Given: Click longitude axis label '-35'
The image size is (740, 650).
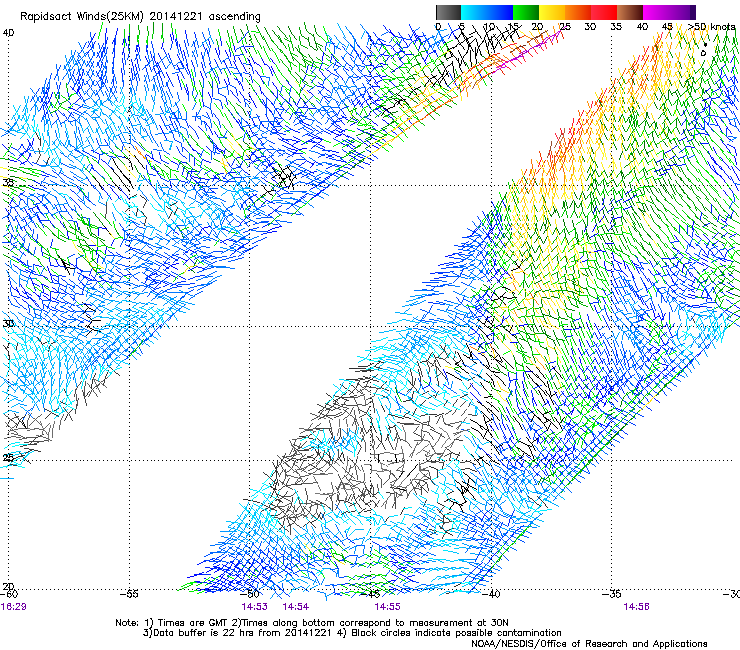Looking at the screenshot, I should click(611, 594).
